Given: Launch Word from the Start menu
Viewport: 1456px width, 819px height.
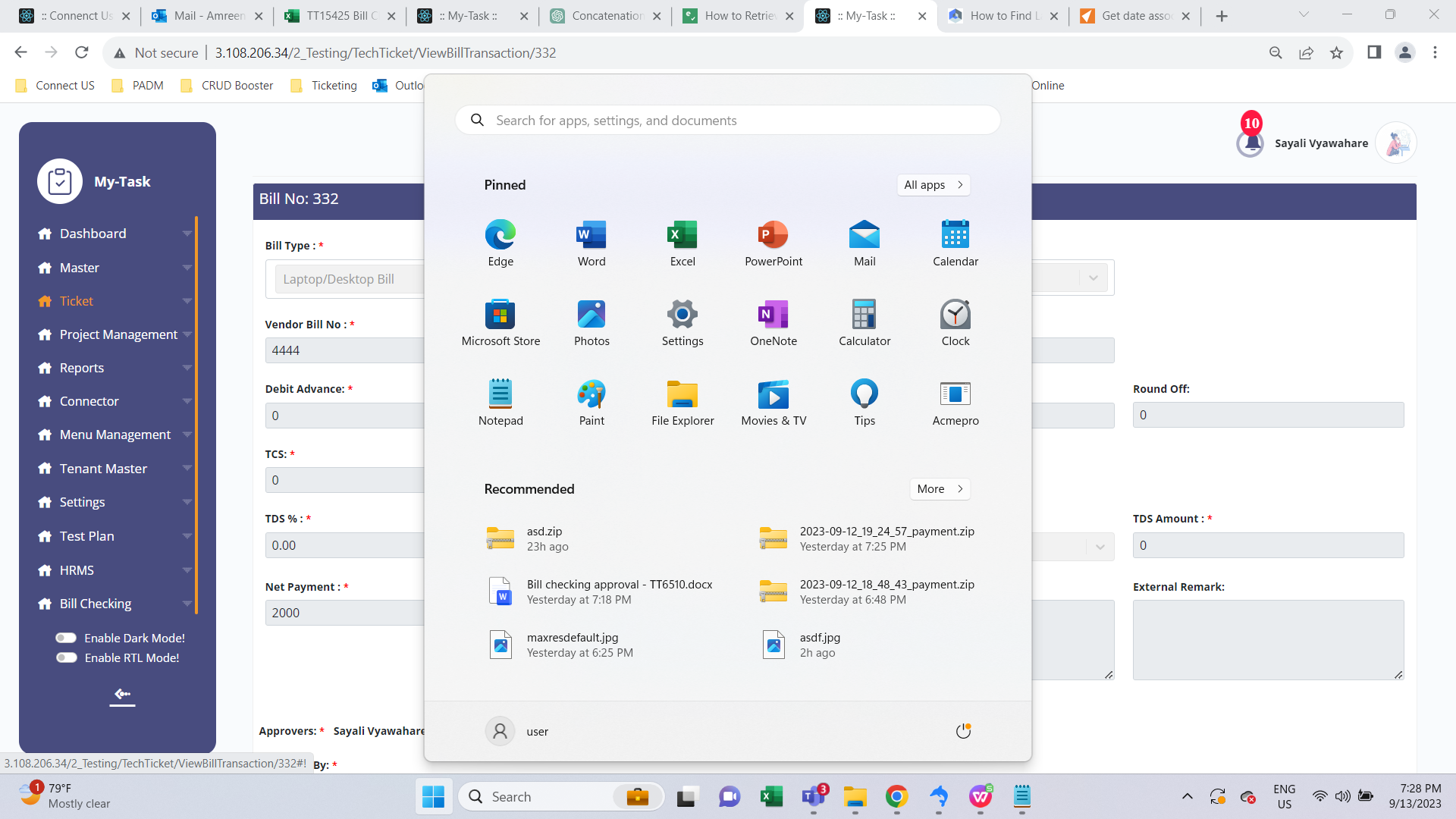Looking at the screenshot, I should (x=591, y=243).
